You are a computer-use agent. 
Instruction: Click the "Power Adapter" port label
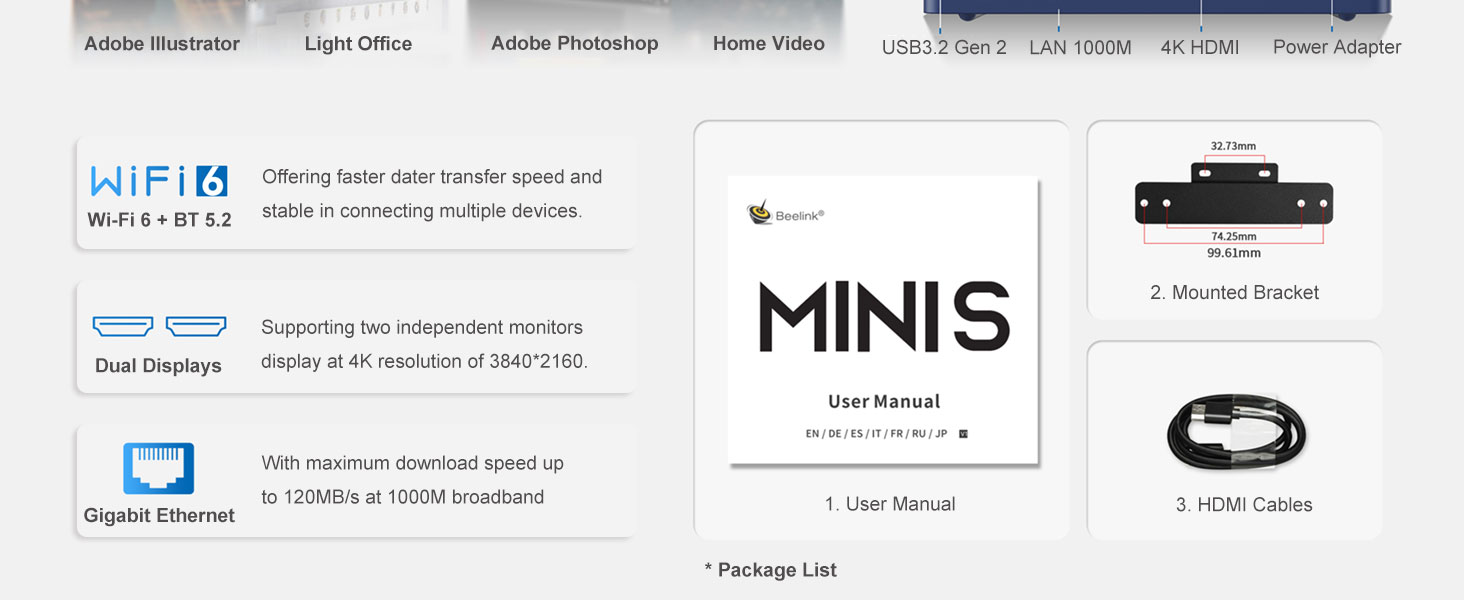pos(1337,47)
